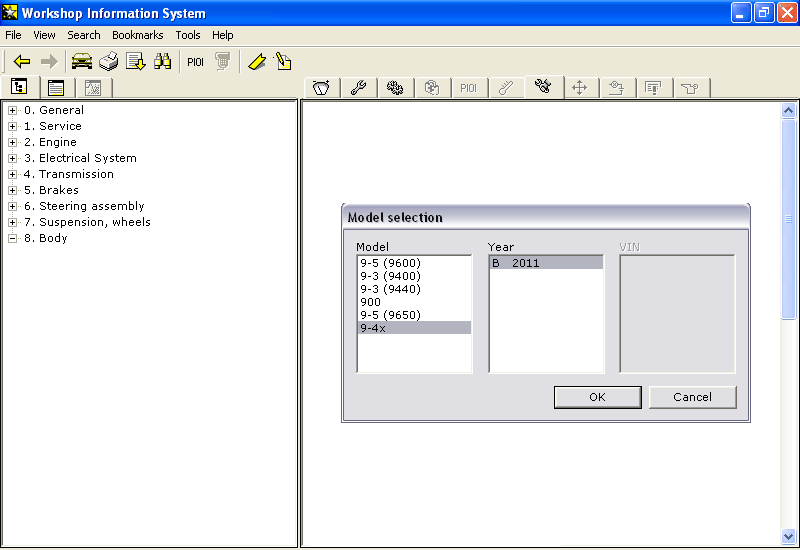Expand 7. Suspension, wheels node
This screenshot has width=800, height=550.
coord(12,222)
